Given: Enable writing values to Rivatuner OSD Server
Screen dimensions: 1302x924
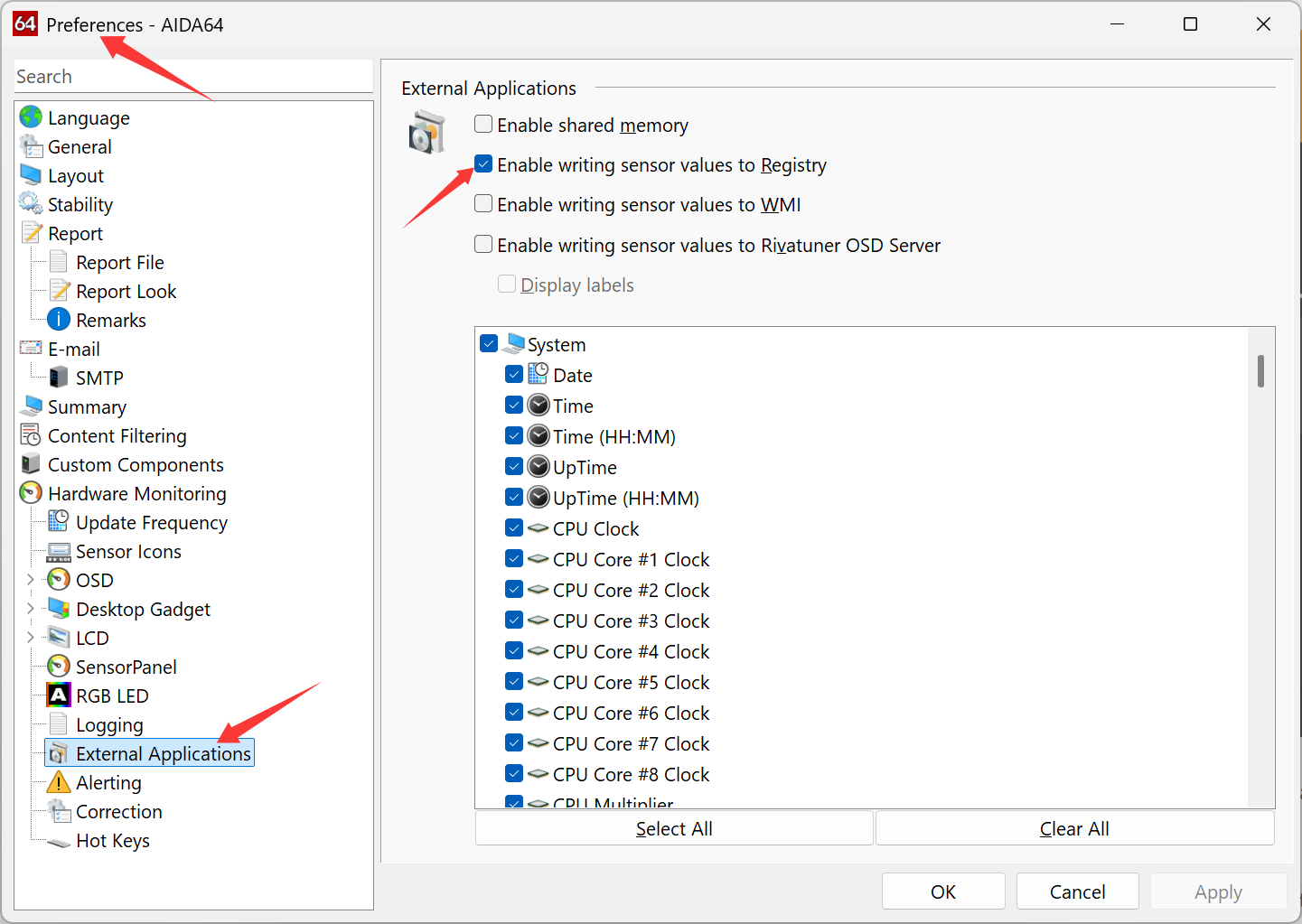Looking at the screenshot, I should pos(483,244).
